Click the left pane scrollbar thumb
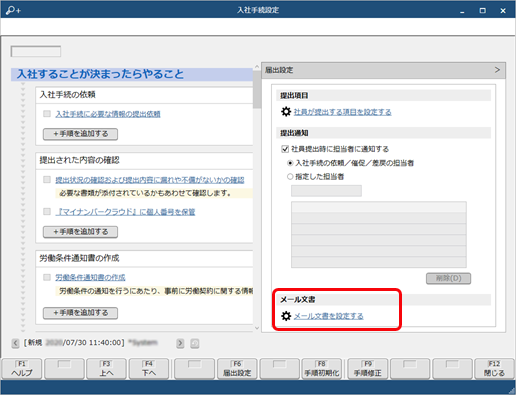The height and width of the screenshot is (395, 516). (x=257, y=89)
